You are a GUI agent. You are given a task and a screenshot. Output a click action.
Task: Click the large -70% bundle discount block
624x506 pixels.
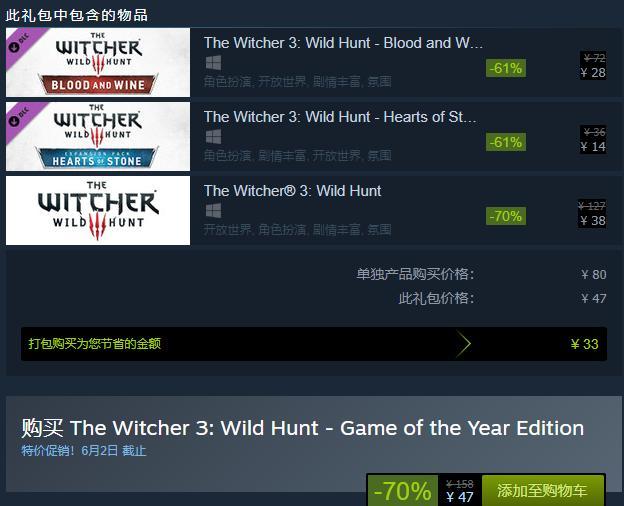pos(402,490)
